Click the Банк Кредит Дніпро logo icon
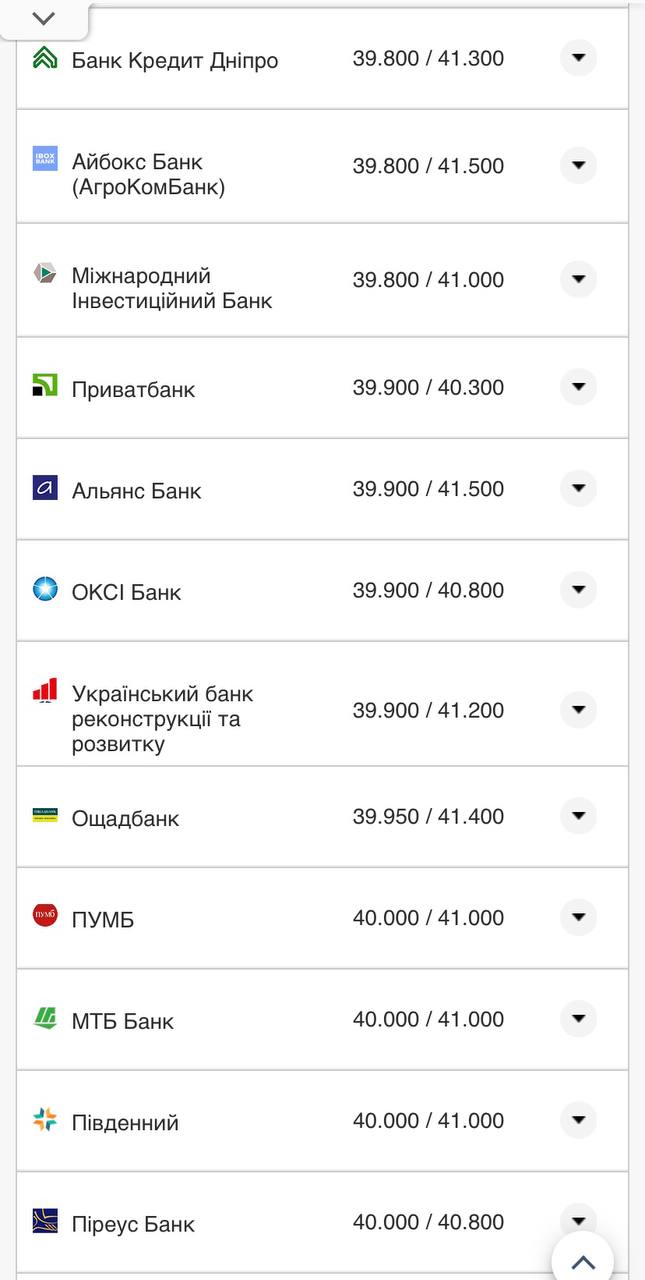The width and height of the screenshot is (645, 1280). pyautogui.click(x=45, y=58)
